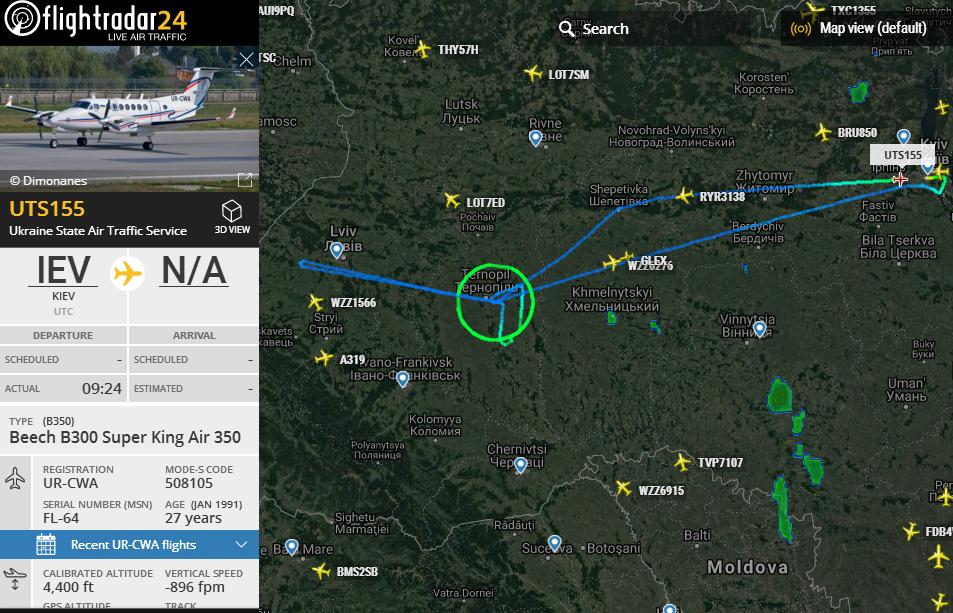Open aircraft photo external link icon
Viewport: 953px width, 613px height.
tap(245, 179)
